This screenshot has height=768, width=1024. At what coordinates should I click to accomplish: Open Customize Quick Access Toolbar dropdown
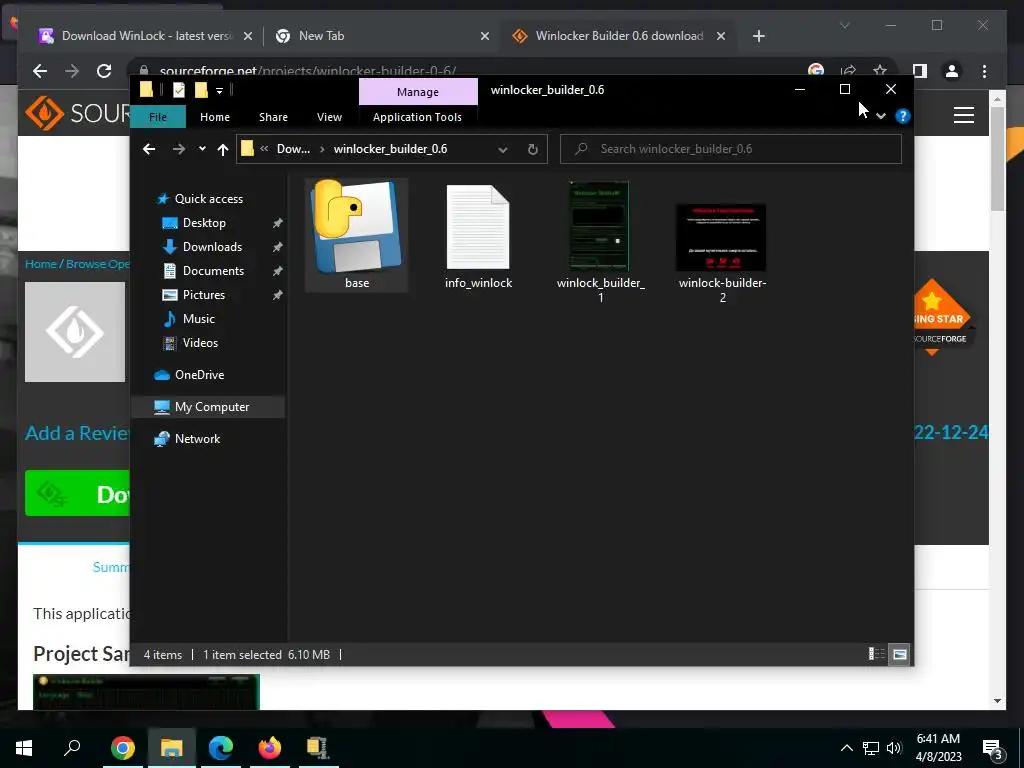(219, 90)
